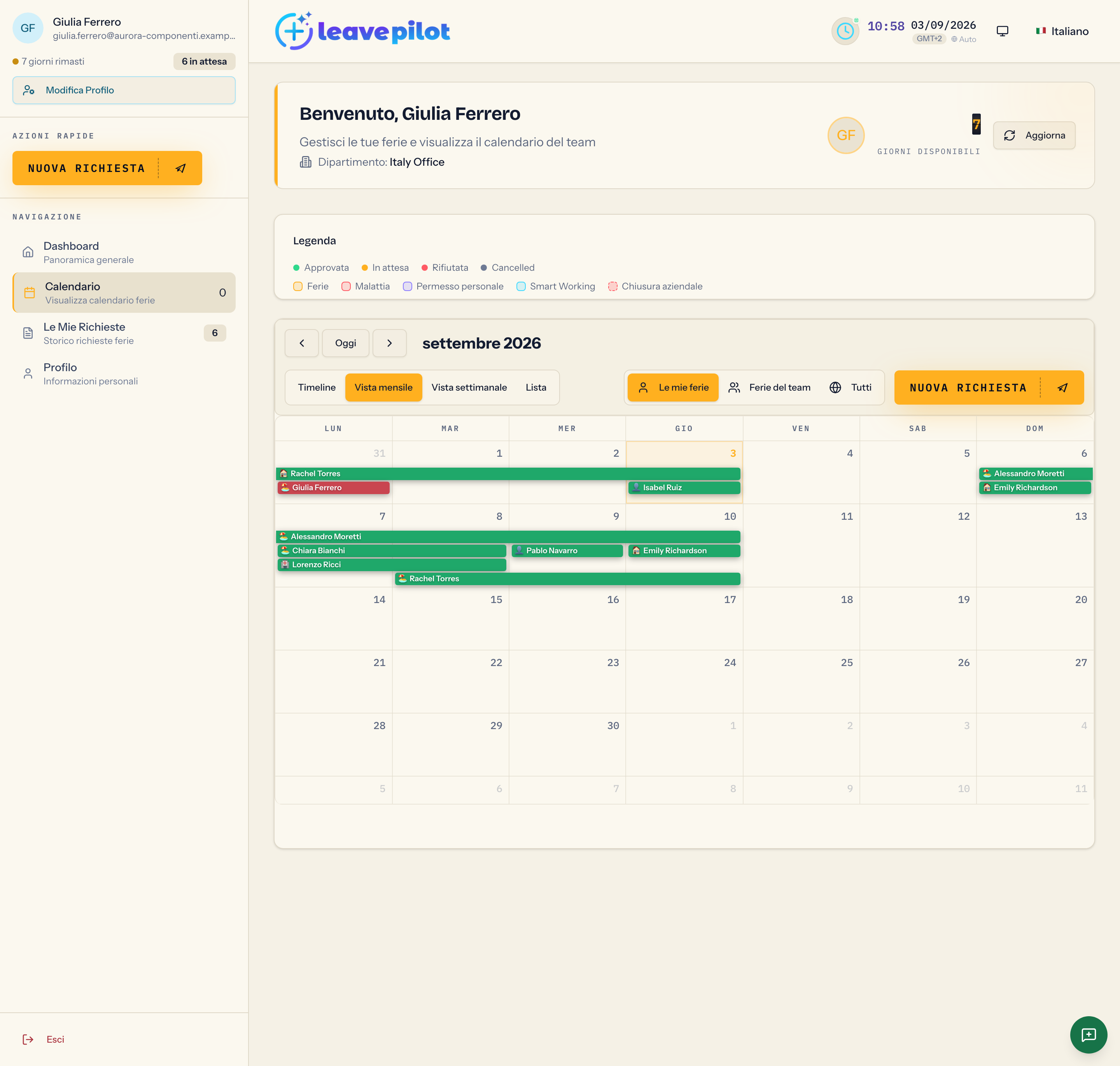Click the Aggiorna button
The image size is (1120, 1066).
[1034, 135]
